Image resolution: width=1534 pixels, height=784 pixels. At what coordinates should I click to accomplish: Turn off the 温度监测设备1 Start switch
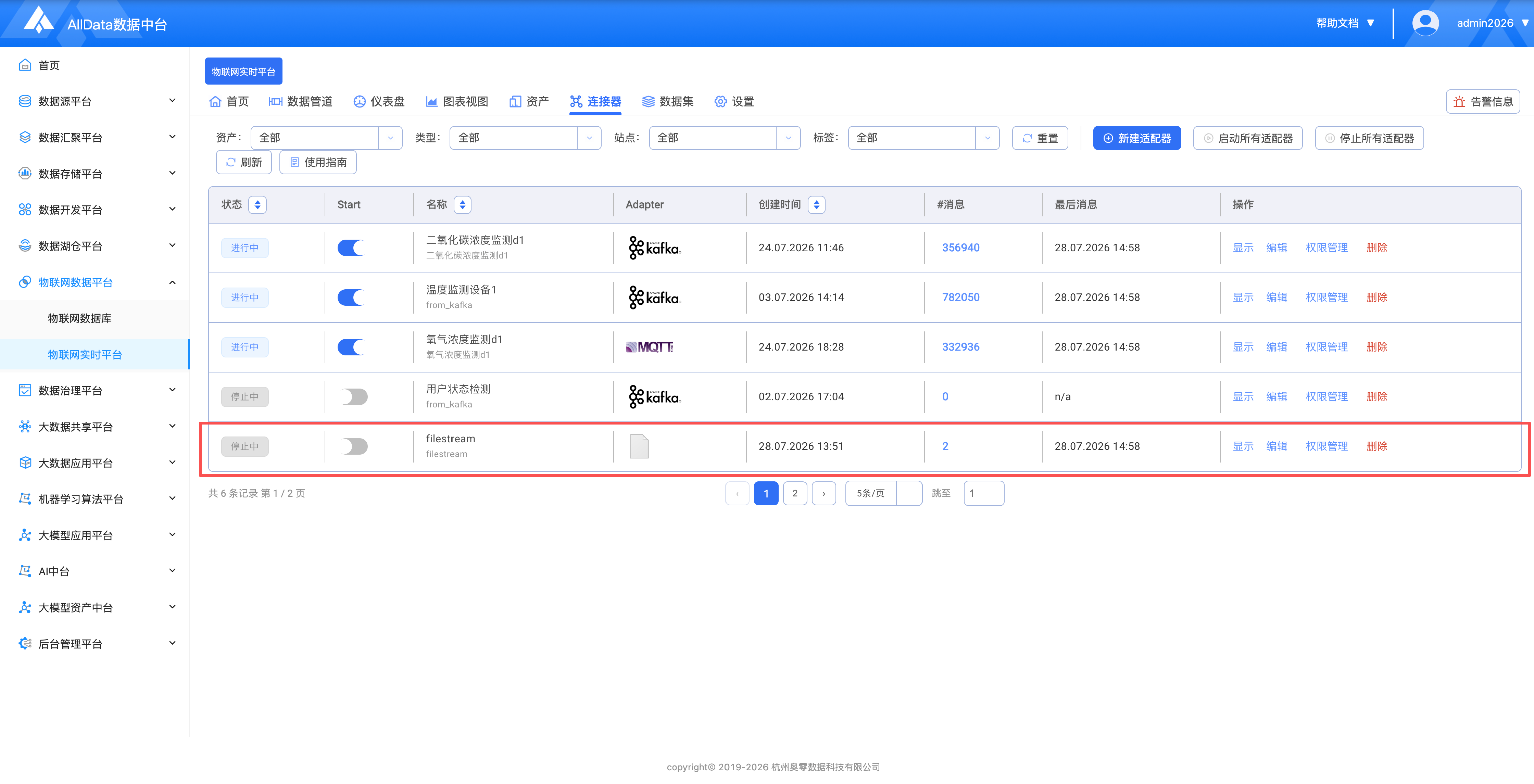click(x=351, y=297)
